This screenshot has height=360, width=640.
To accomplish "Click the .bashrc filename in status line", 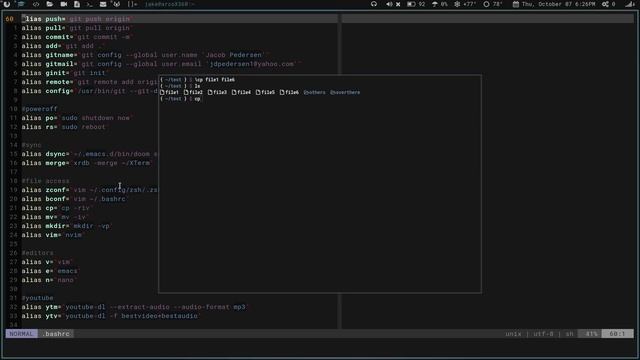I will click(x=56, y=334).
